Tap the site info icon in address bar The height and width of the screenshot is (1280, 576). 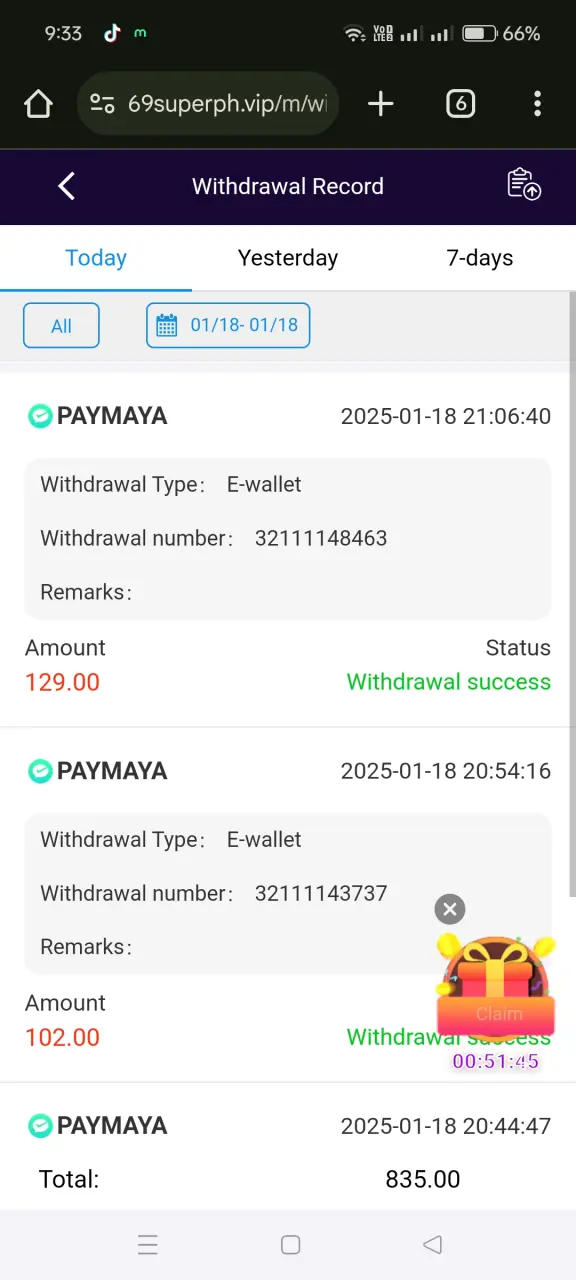click(102, 104)
